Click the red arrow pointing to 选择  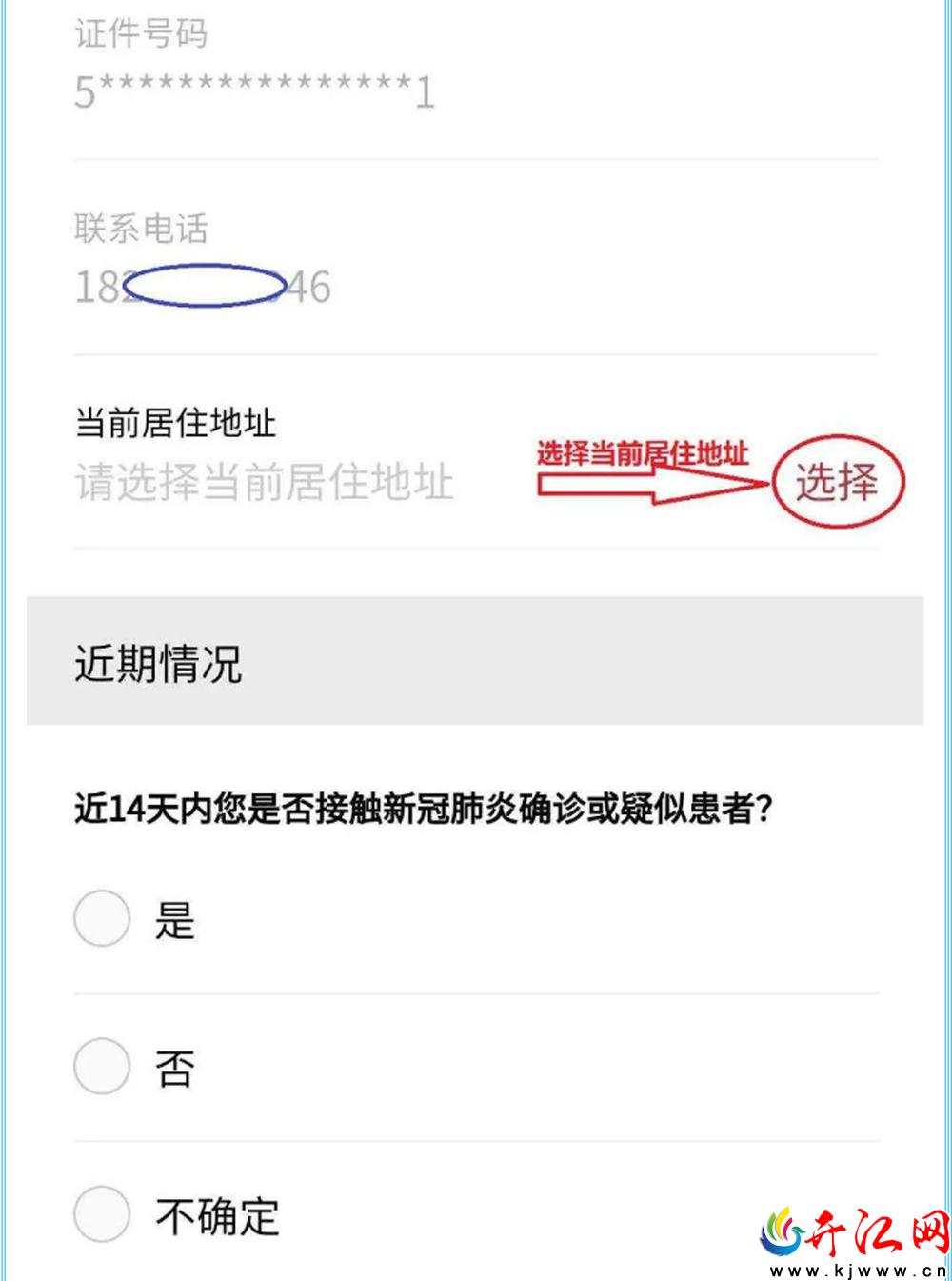pyautogui.click(x=653, y=485)
